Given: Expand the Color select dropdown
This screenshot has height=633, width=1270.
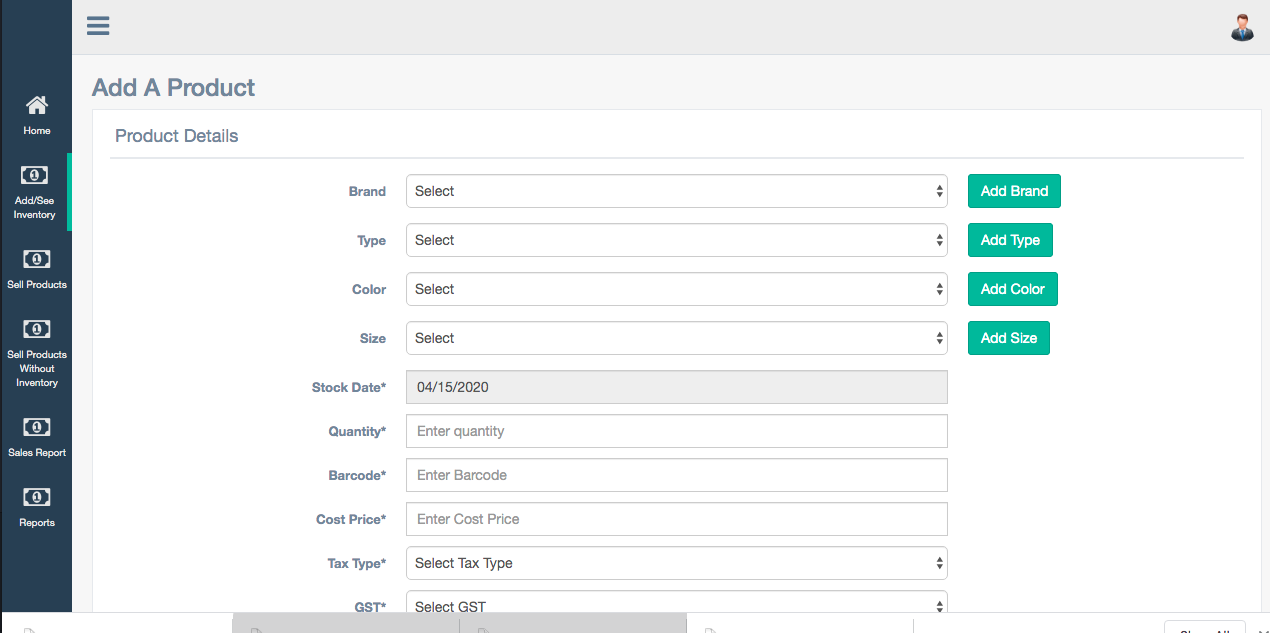Looking at the screenshot, I should coord(676,289).
